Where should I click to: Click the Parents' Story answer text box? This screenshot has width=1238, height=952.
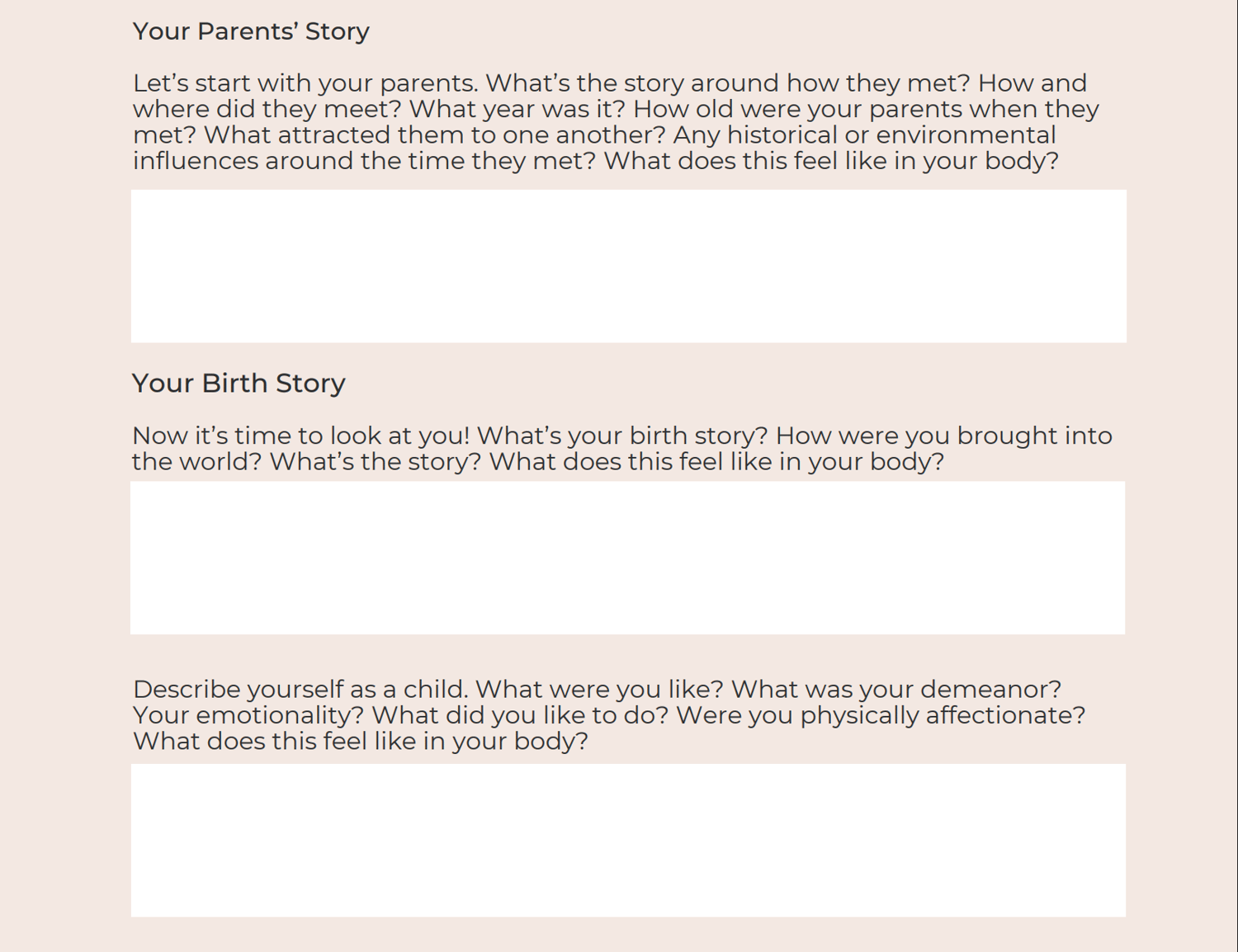point(628,266)
